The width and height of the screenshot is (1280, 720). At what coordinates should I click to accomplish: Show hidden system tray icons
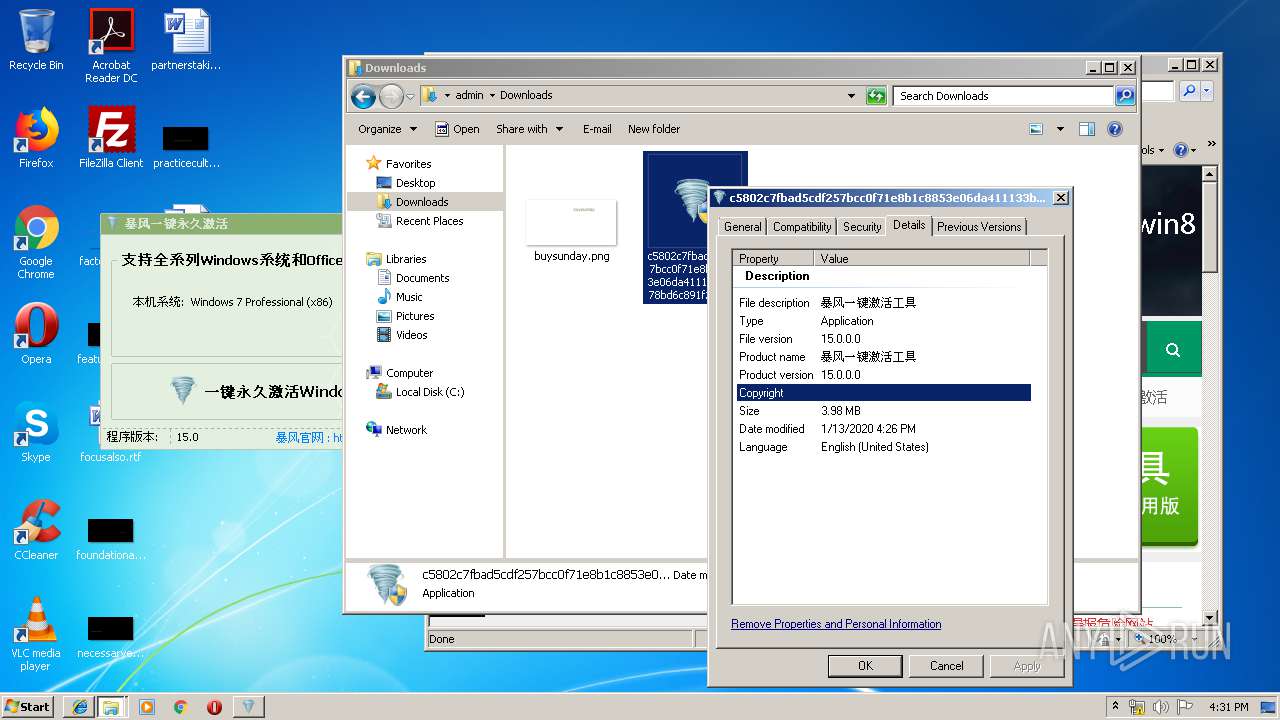click(x=1115, y=707)
